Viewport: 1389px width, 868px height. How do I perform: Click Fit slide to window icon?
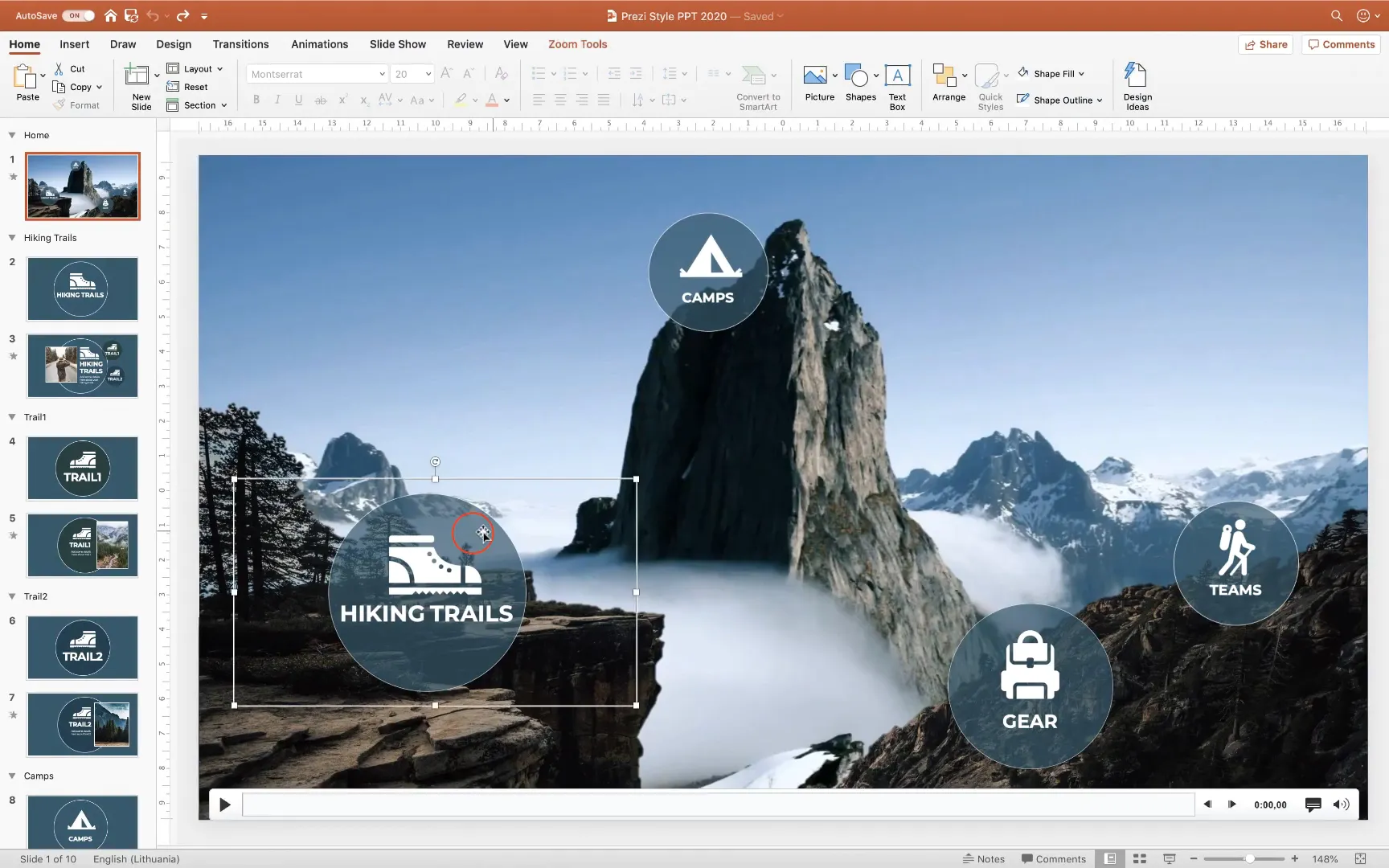1360,858
